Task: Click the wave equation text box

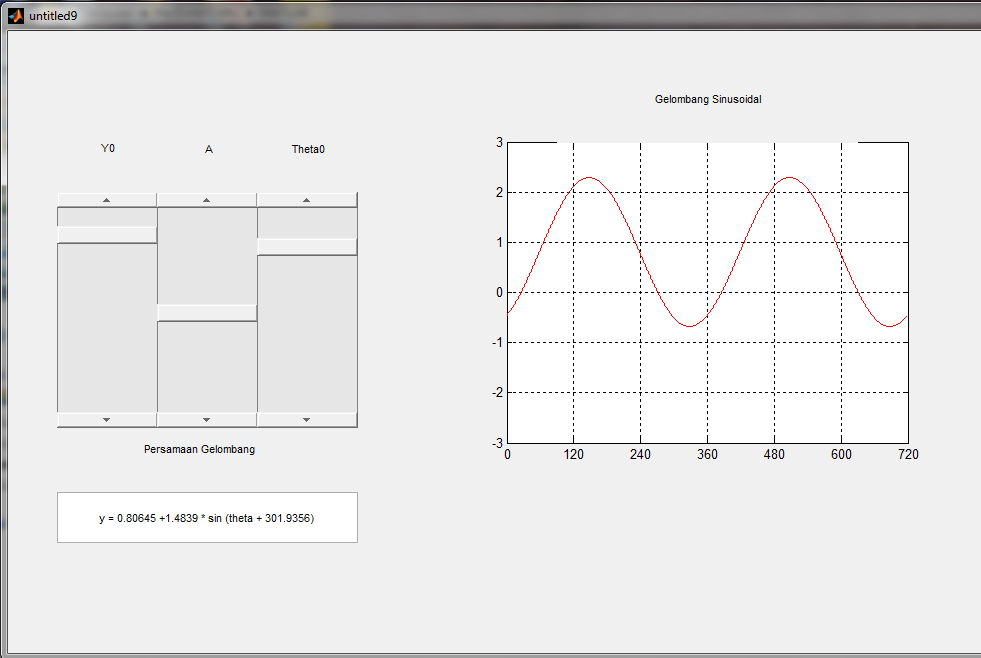Action: coord(207,517)
